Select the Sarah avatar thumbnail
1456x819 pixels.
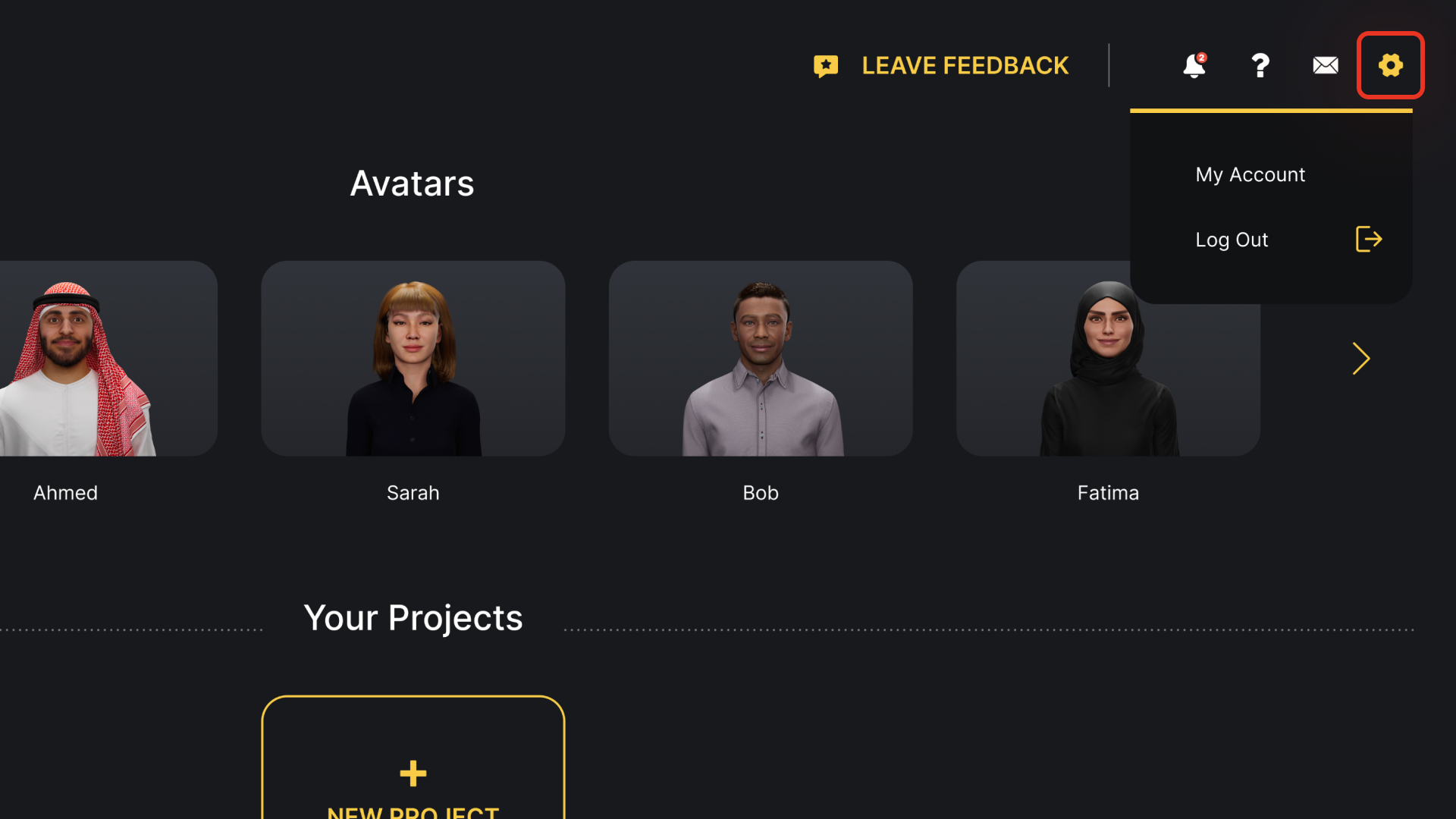pos(413,359)
